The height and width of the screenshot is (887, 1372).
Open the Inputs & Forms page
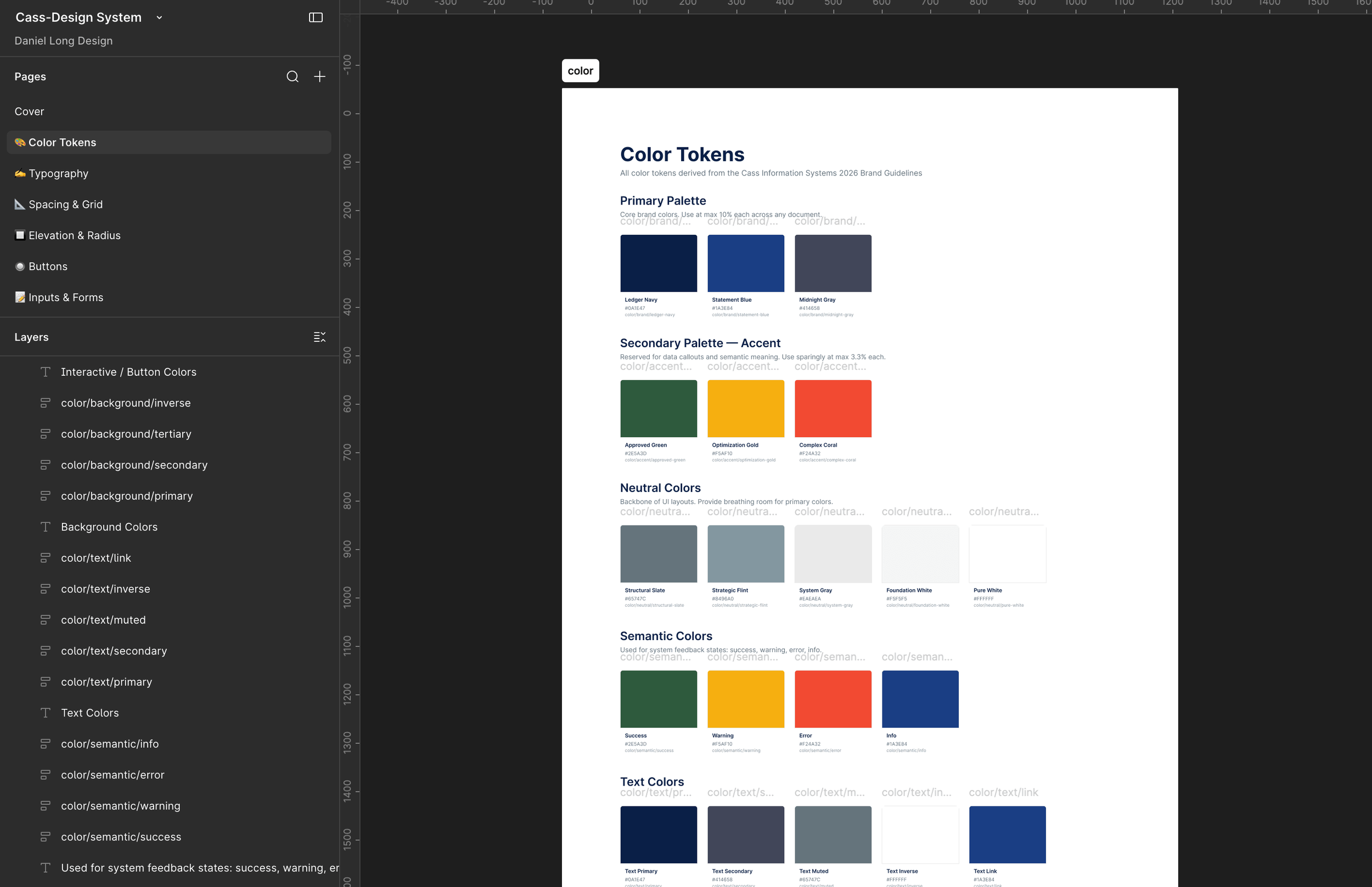(169, 298)
